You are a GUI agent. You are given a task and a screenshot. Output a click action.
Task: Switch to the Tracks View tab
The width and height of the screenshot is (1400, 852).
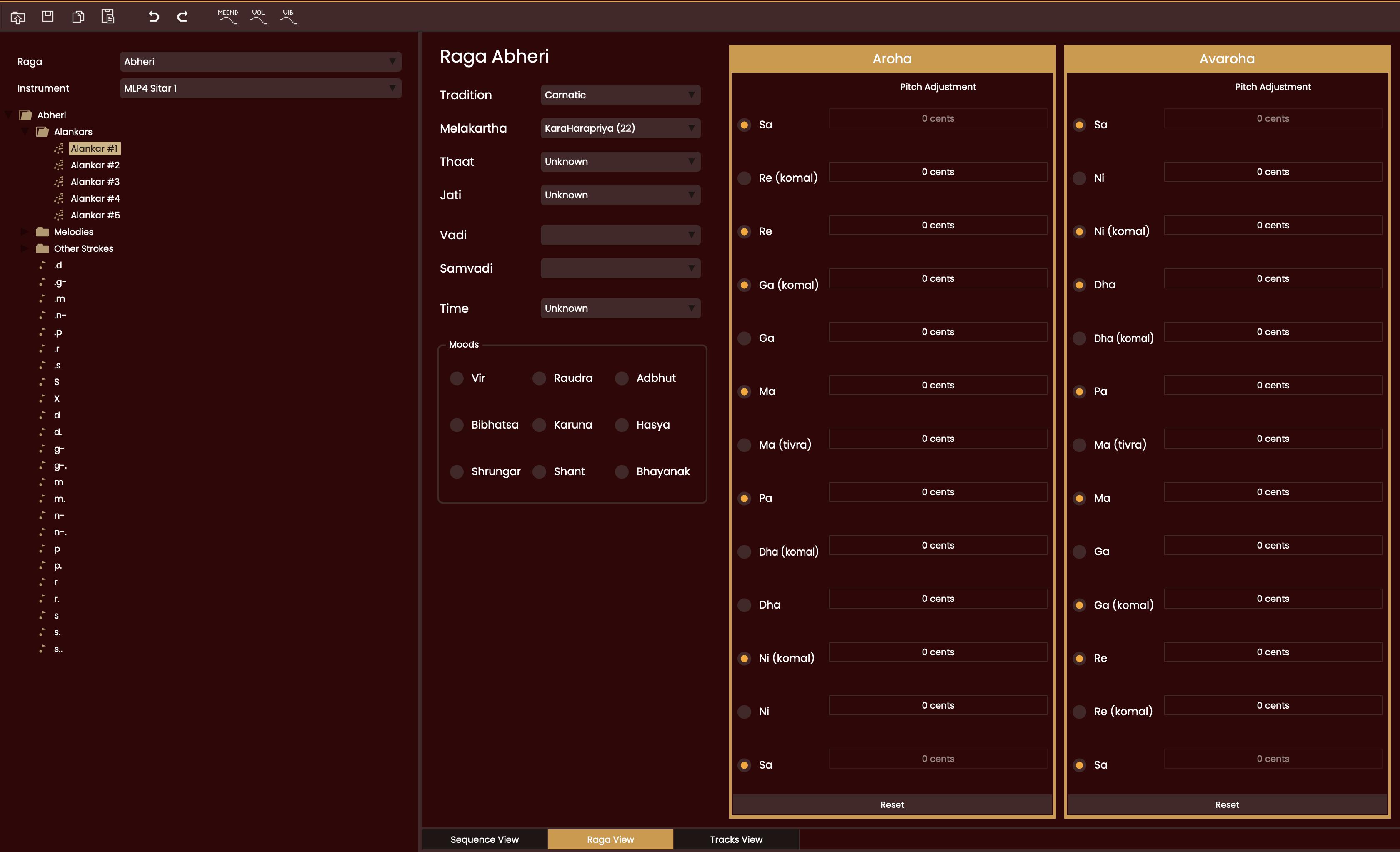click(x=736, y=839)
